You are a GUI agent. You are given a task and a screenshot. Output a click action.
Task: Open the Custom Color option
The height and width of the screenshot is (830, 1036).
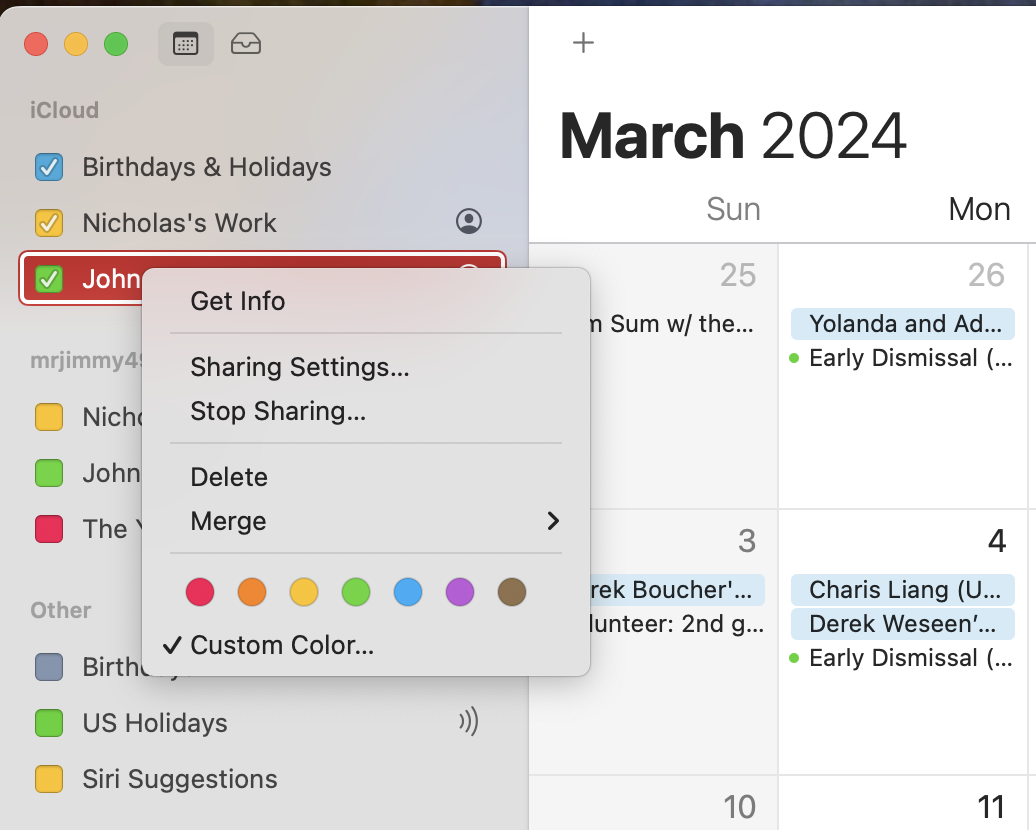282,645
